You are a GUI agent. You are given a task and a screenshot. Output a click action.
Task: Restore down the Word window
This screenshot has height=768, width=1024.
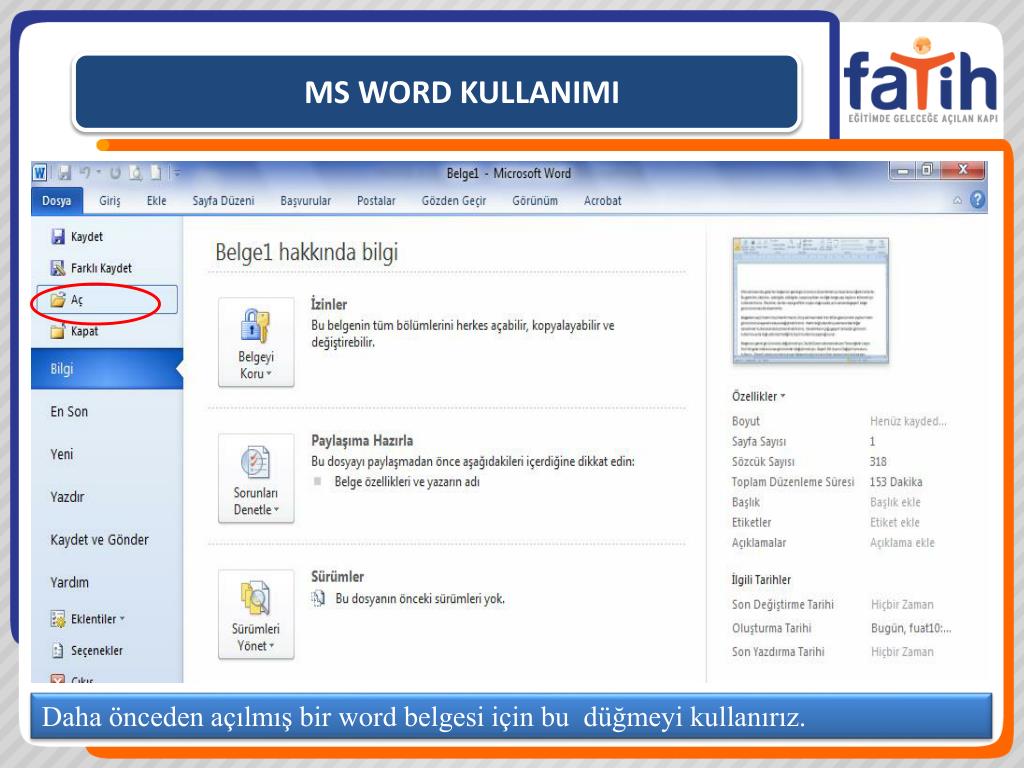pos(927,170)
